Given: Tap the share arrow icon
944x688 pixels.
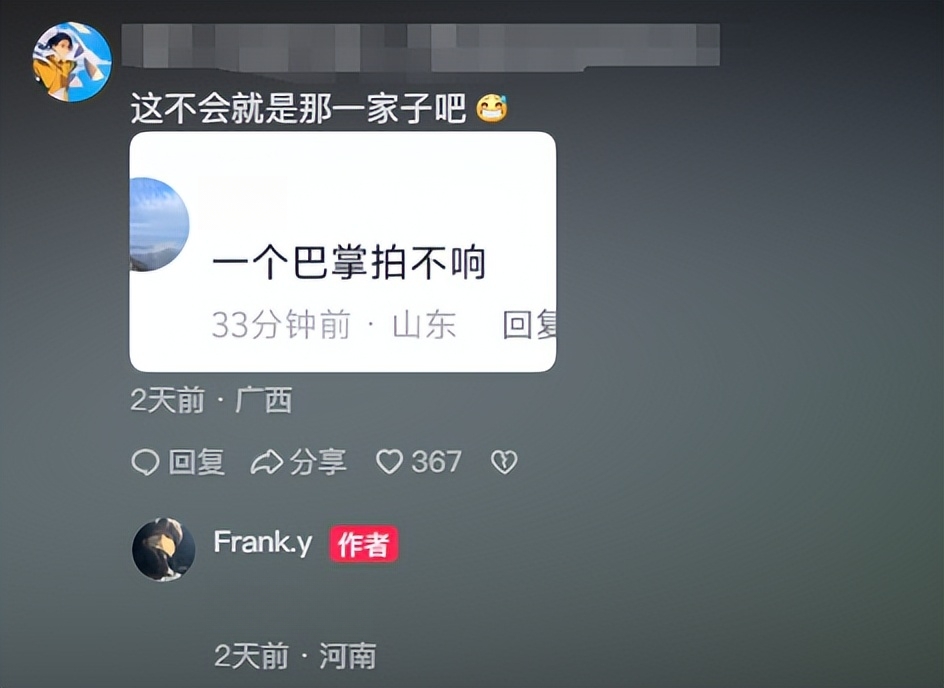Looking at the screenshot, I should [x=267, y=462].
